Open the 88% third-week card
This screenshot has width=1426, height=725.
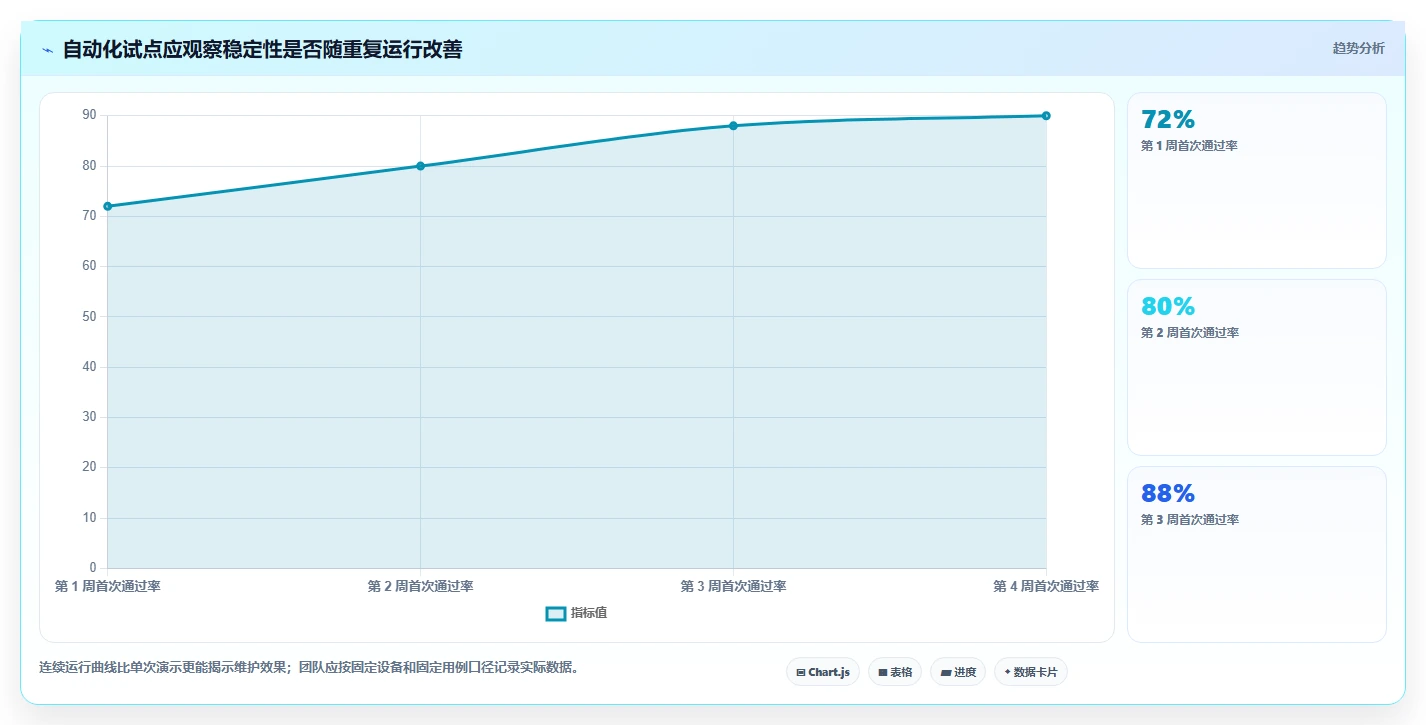(x=1257, y=554)
